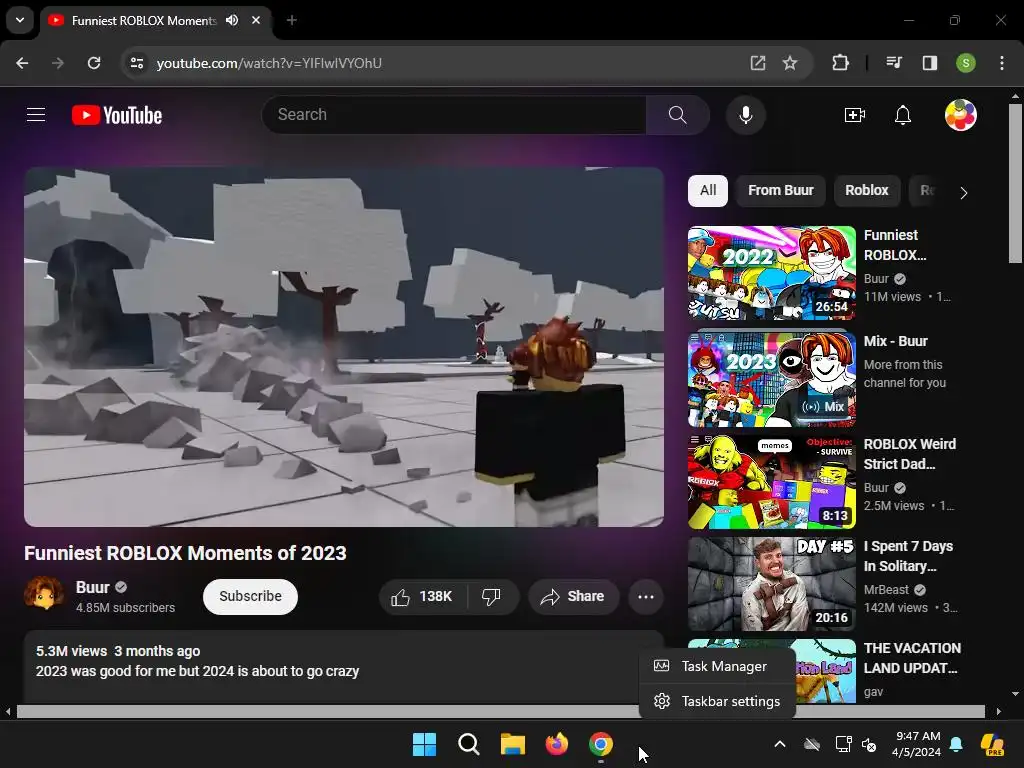Close the Funniest ROBLOX Moments tab
Screen dimensions: 1024x768
pos(256,20)
